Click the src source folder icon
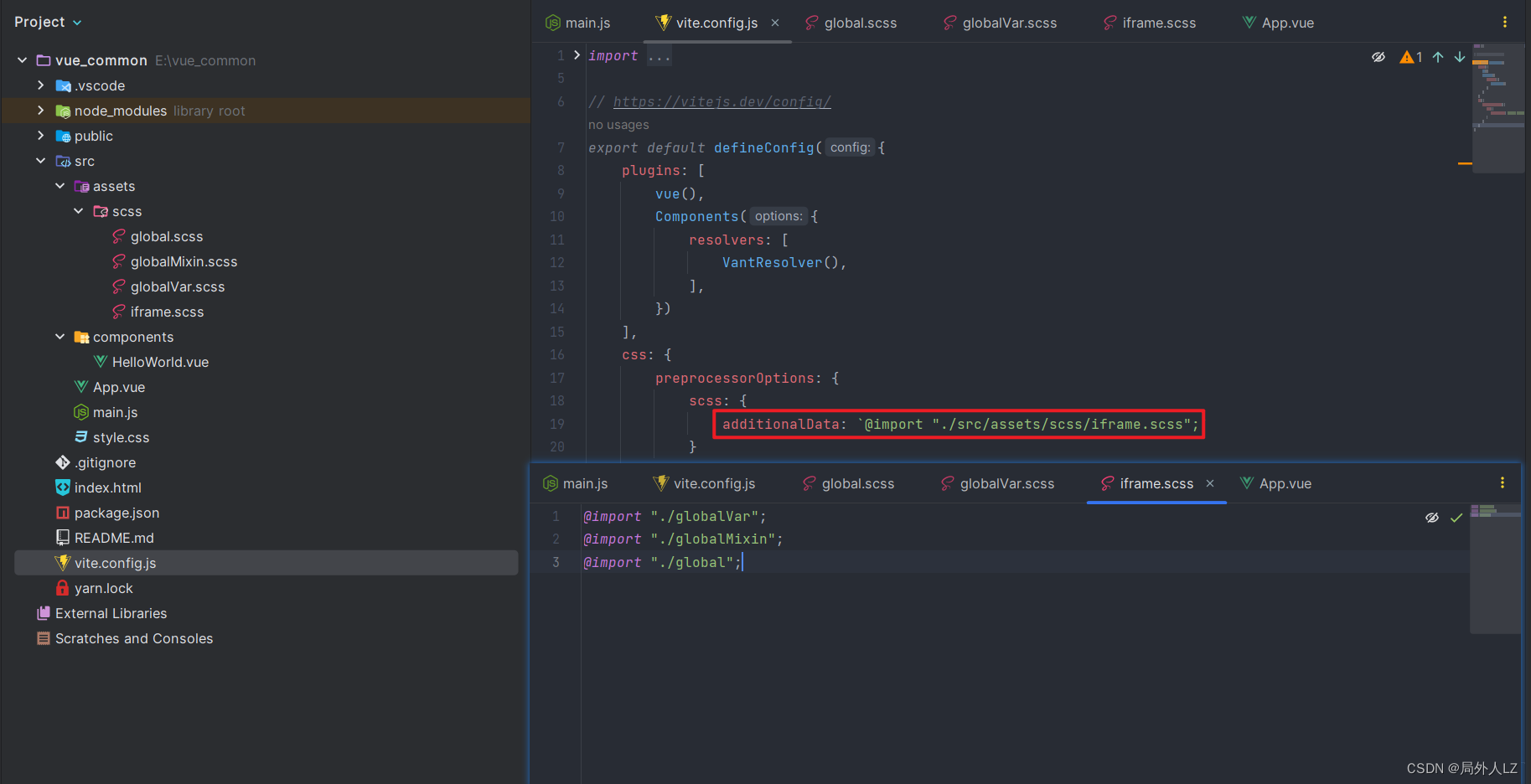Screen dimensions: 1531x784 tap(63, 161)
